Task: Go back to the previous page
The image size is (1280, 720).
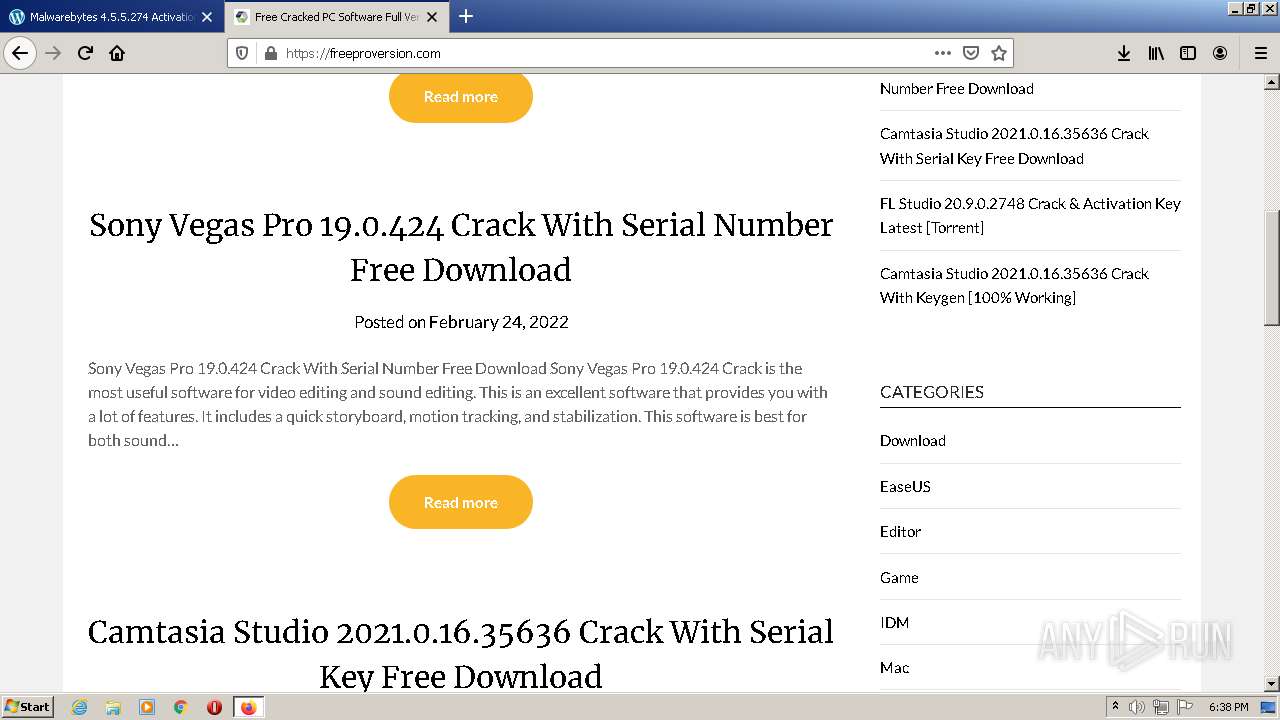Action: tap(20, 53)
